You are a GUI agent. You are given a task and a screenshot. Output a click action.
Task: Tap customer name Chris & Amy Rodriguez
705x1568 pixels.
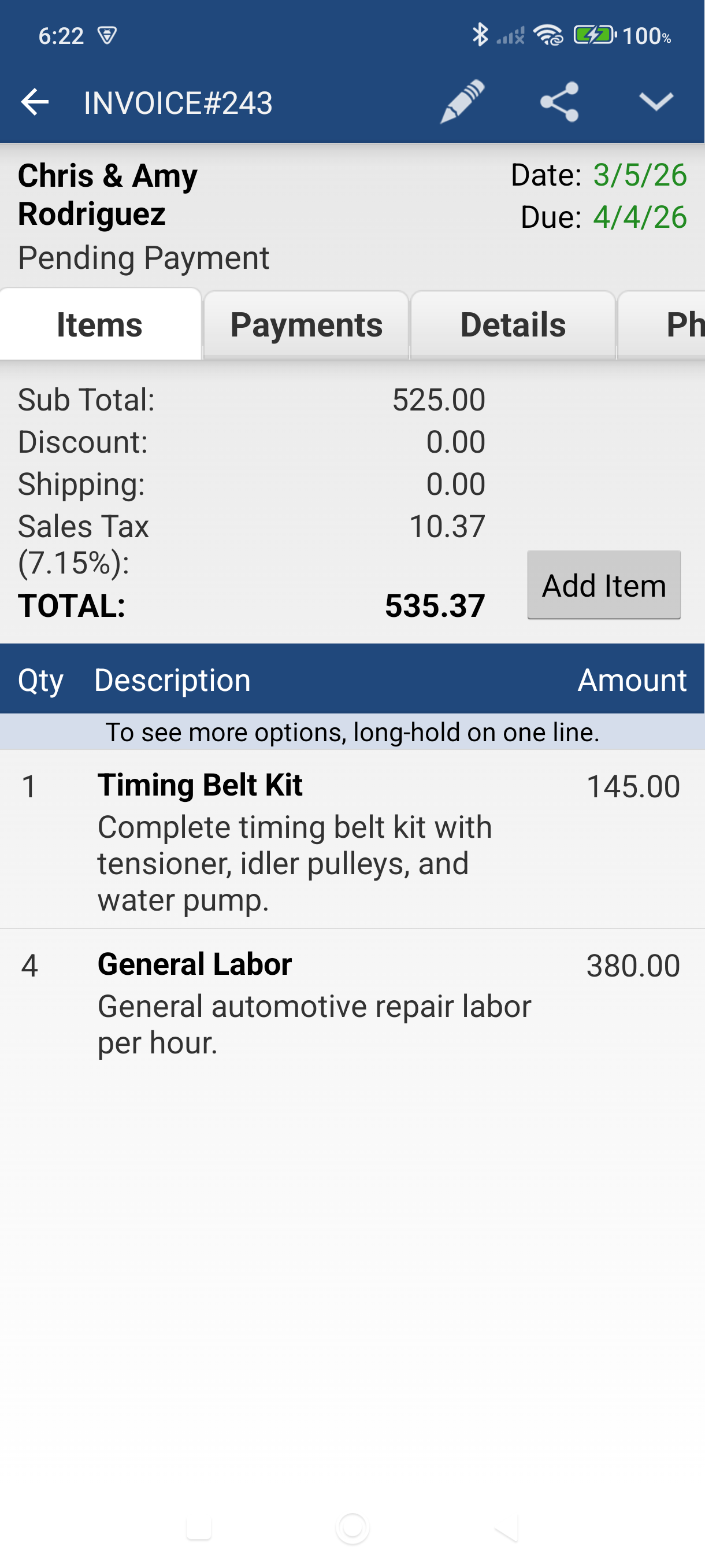107,195
